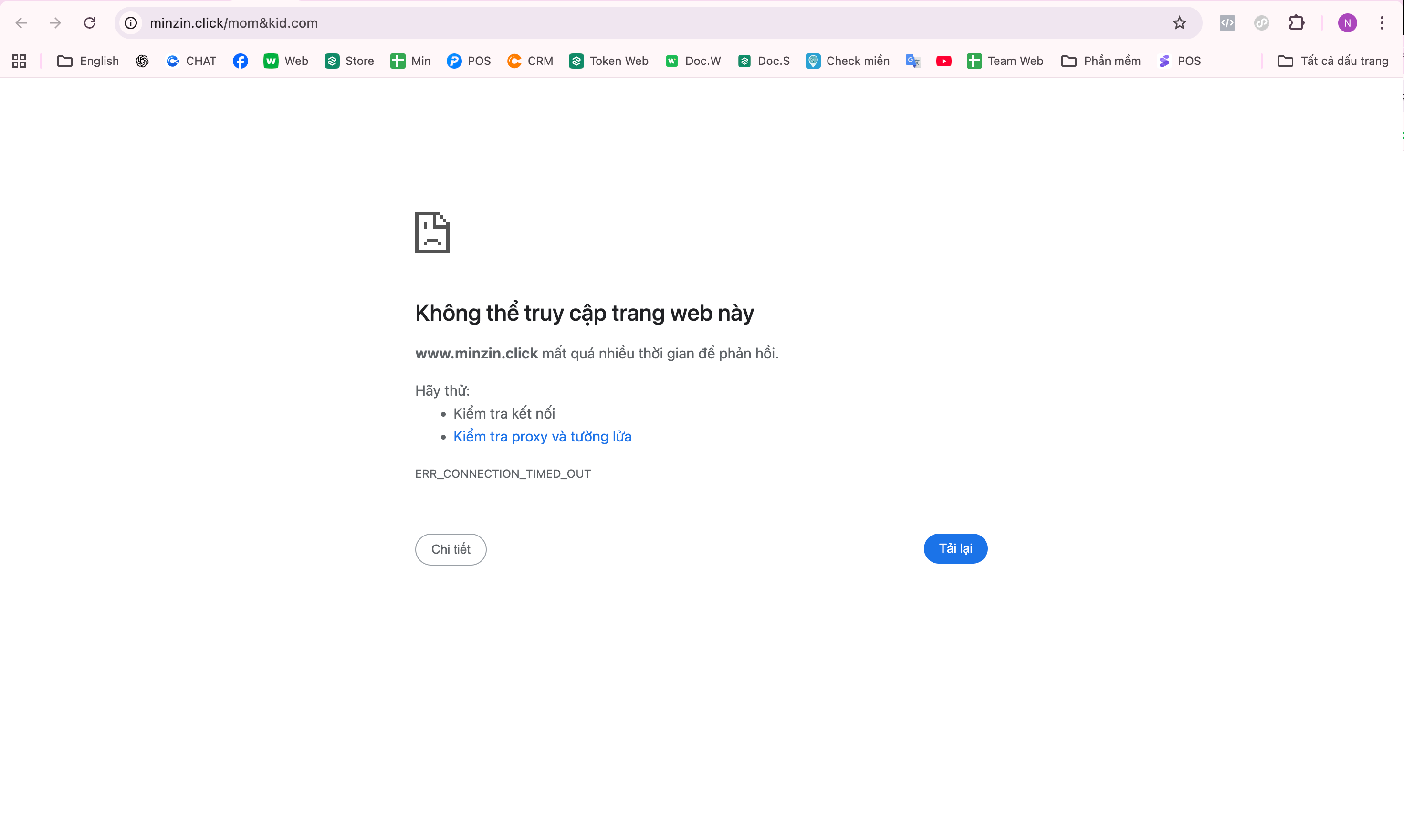
Task: Open the Doc.W bookmark
Action: [x=692, y=61]
